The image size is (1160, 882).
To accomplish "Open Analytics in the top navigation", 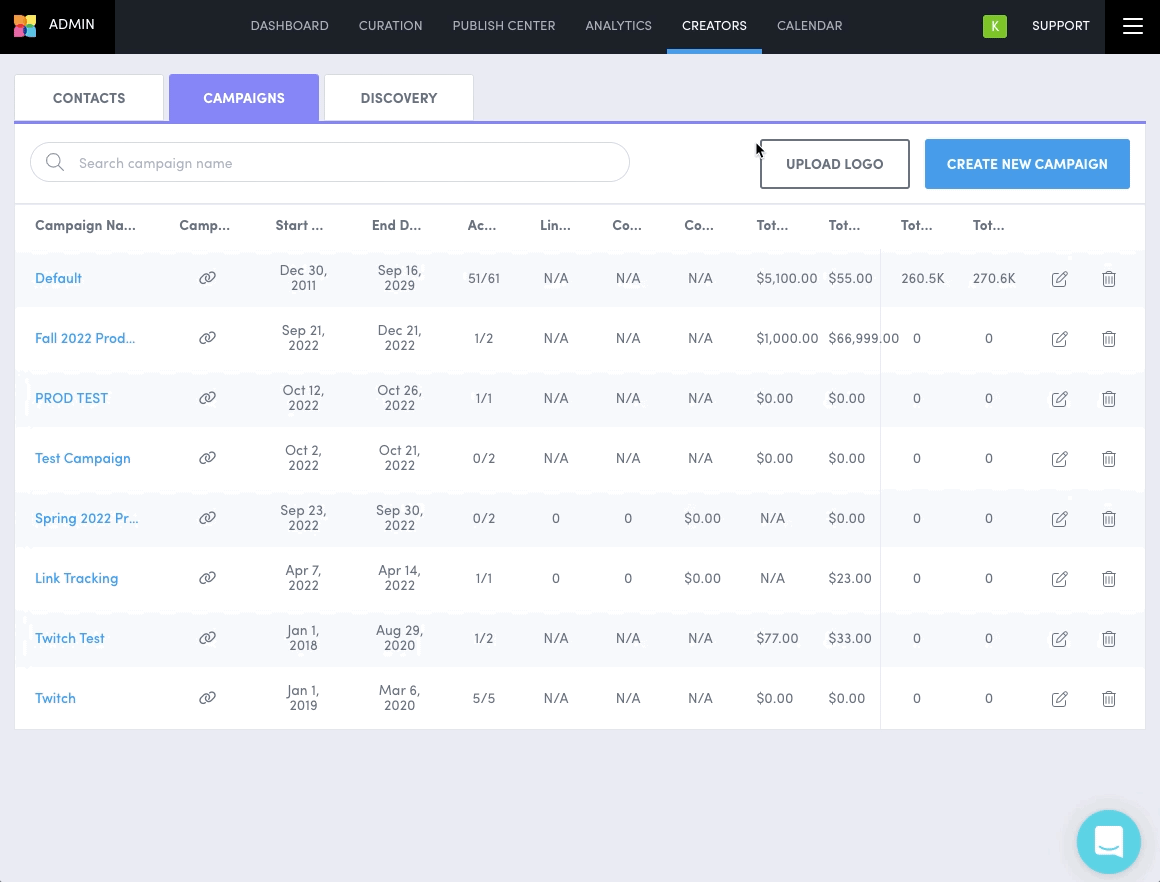I will pos(618,26).
